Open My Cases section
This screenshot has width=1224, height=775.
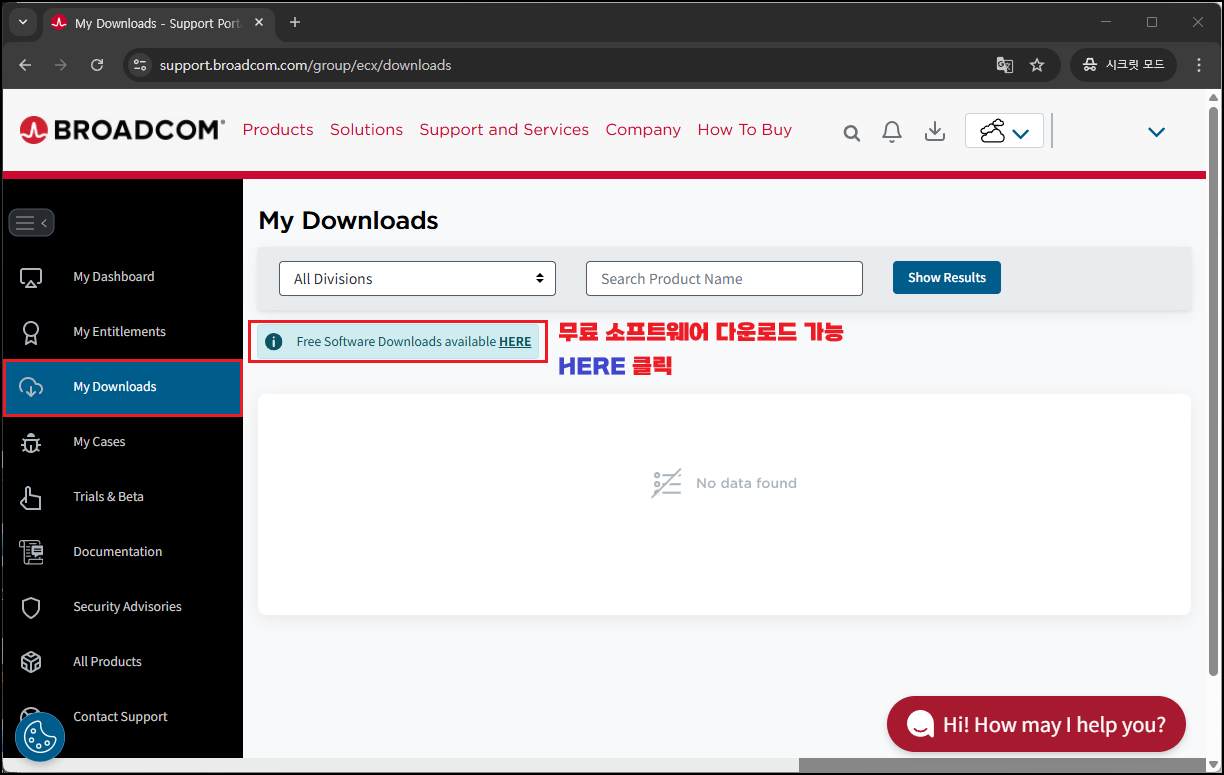pos(99,442)
